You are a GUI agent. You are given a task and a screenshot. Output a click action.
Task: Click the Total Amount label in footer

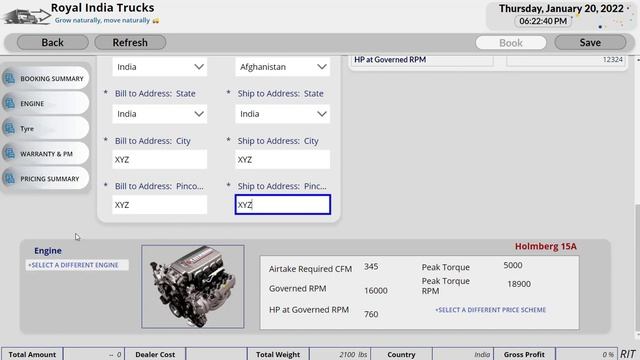pos(32,355)
